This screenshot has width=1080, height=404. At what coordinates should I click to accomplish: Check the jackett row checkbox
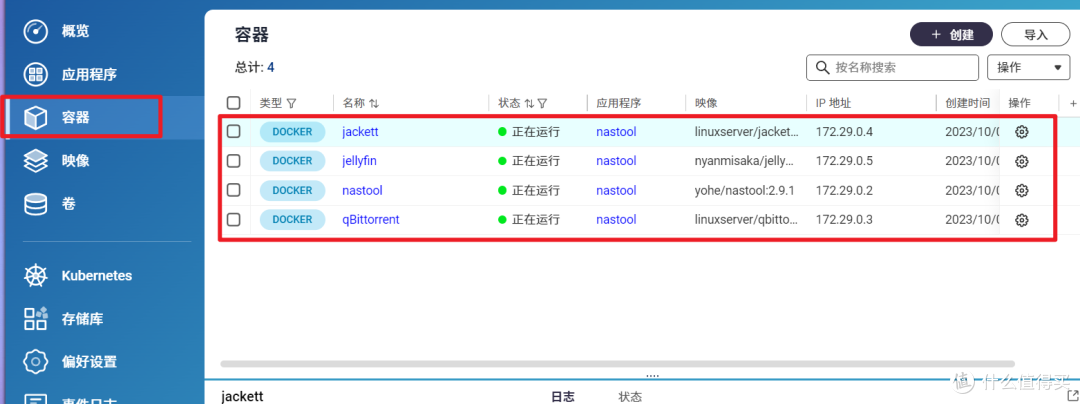233,131
